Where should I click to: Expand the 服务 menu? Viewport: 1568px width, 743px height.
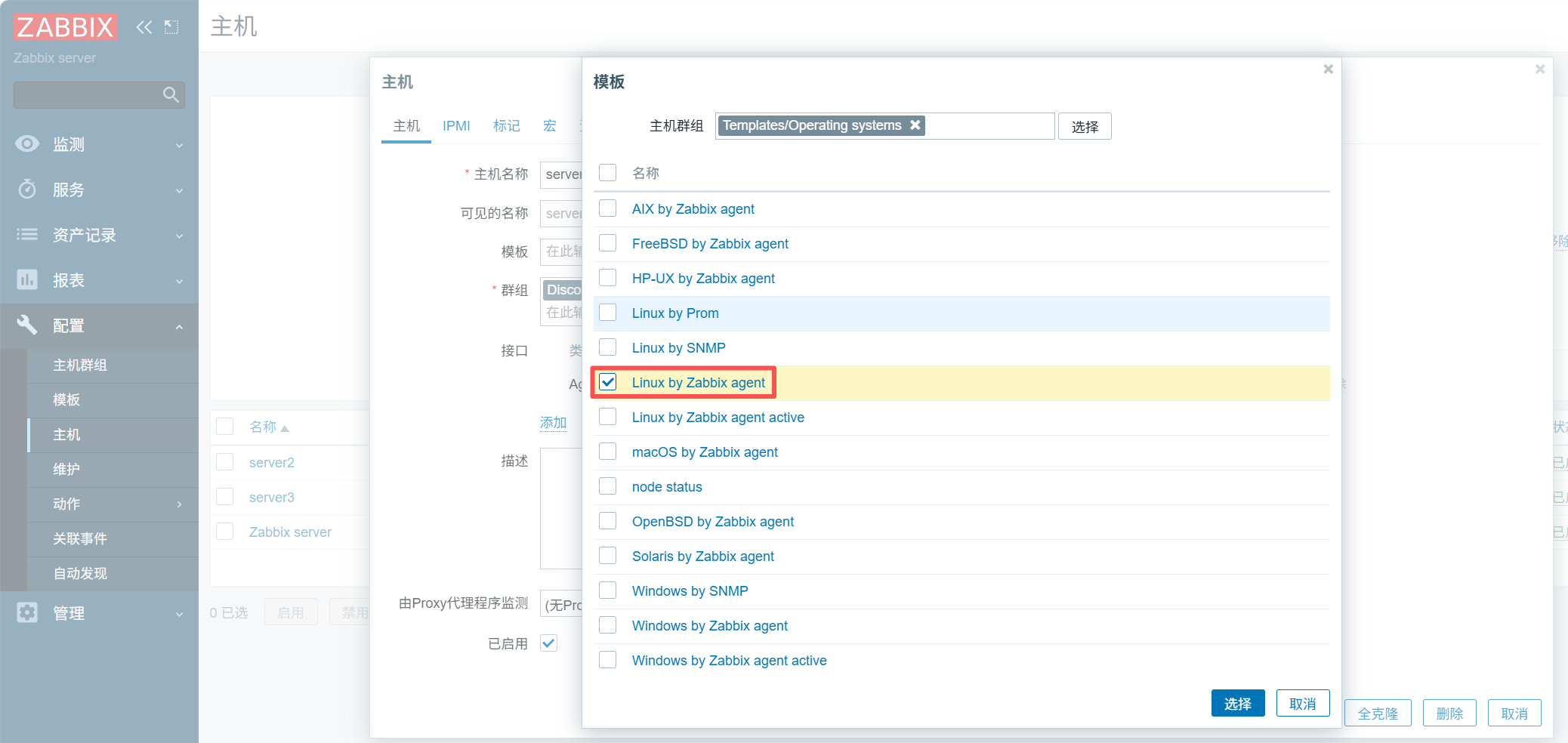(x=179, y=190)
